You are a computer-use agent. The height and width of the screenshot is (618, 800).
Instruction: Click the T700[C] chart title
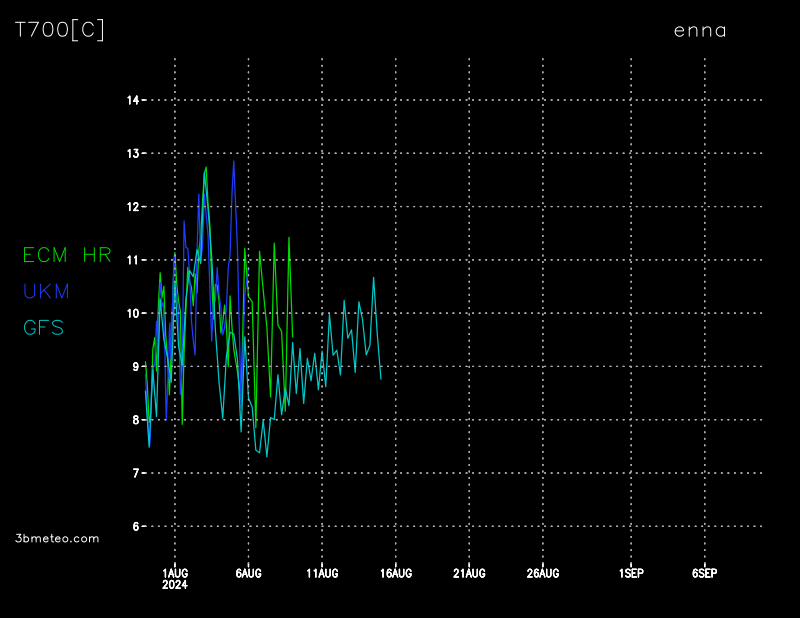60,30
